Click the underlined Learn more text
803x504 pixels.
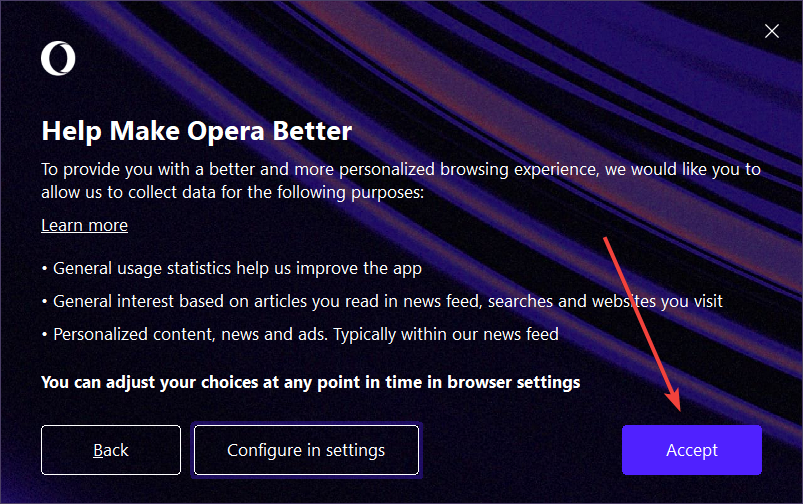pyautogui.click(x=84, y=225)
